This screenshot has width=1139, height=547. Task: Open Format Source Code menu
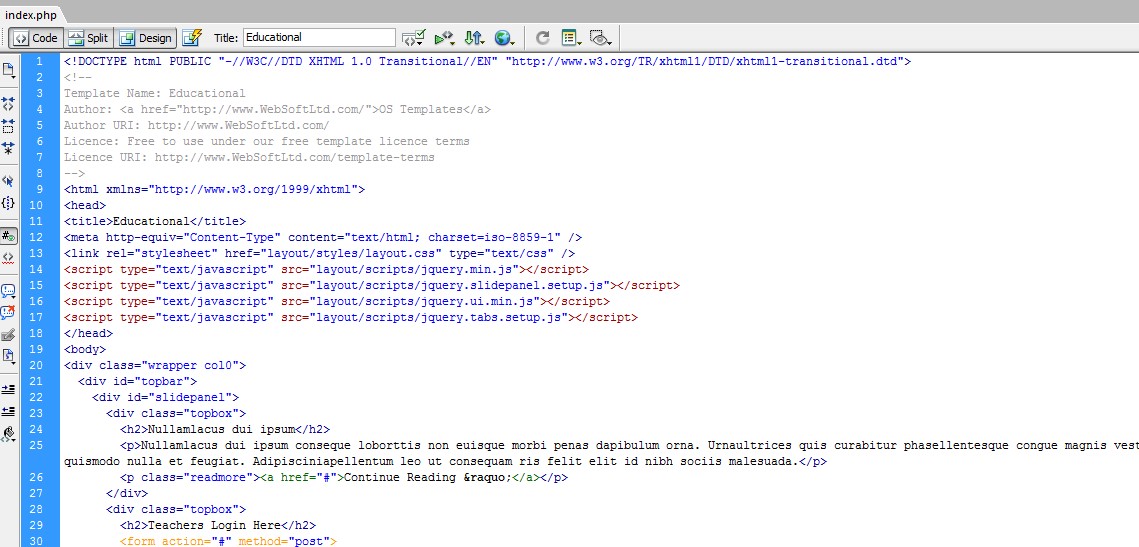coord(9,434)
